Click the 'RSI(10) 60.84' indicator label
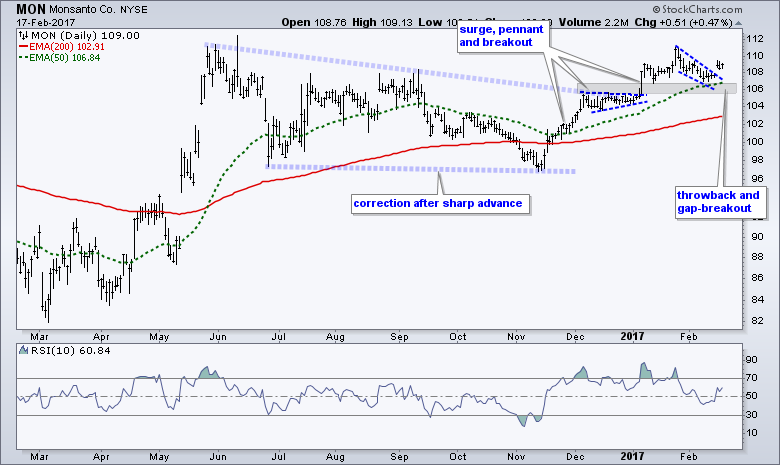 click(x=71, y=351)
